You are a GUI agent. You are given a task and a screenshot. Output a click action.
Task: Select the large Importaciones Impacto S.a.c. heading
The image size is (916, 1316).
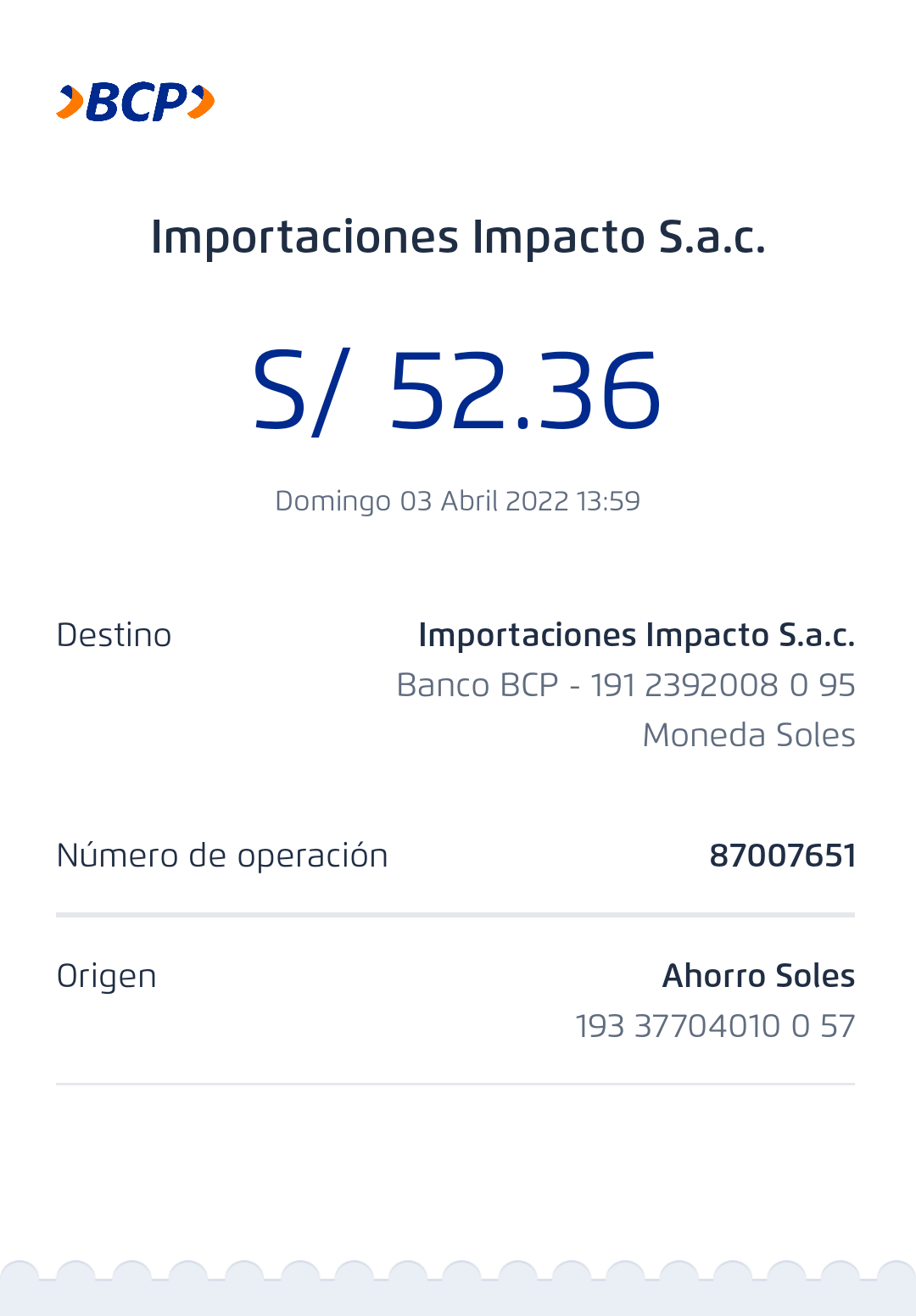pyautogui.click(x=458, y=237)
